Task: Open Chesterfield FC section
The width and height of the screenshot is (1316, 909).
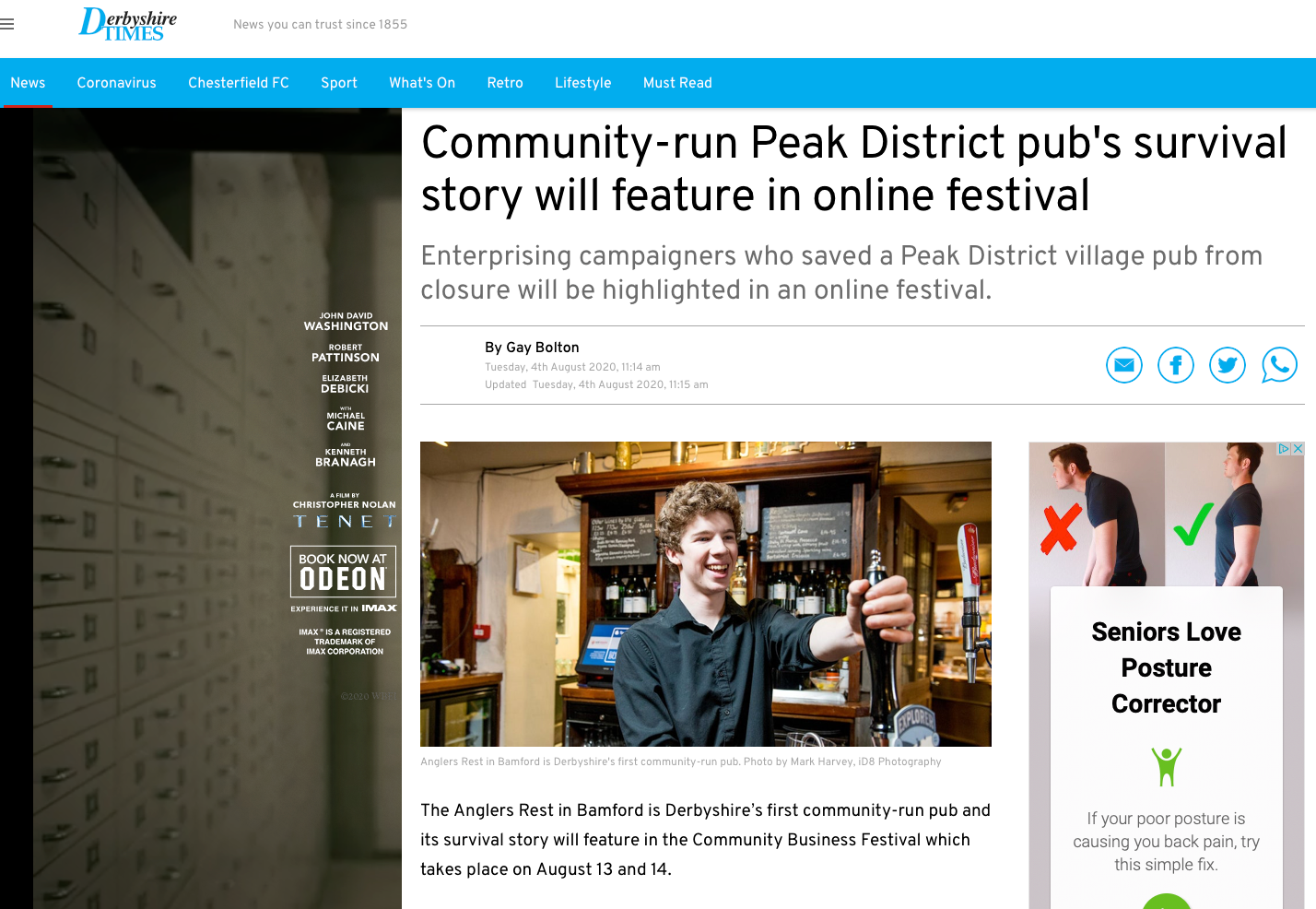Action: [239, 83]
